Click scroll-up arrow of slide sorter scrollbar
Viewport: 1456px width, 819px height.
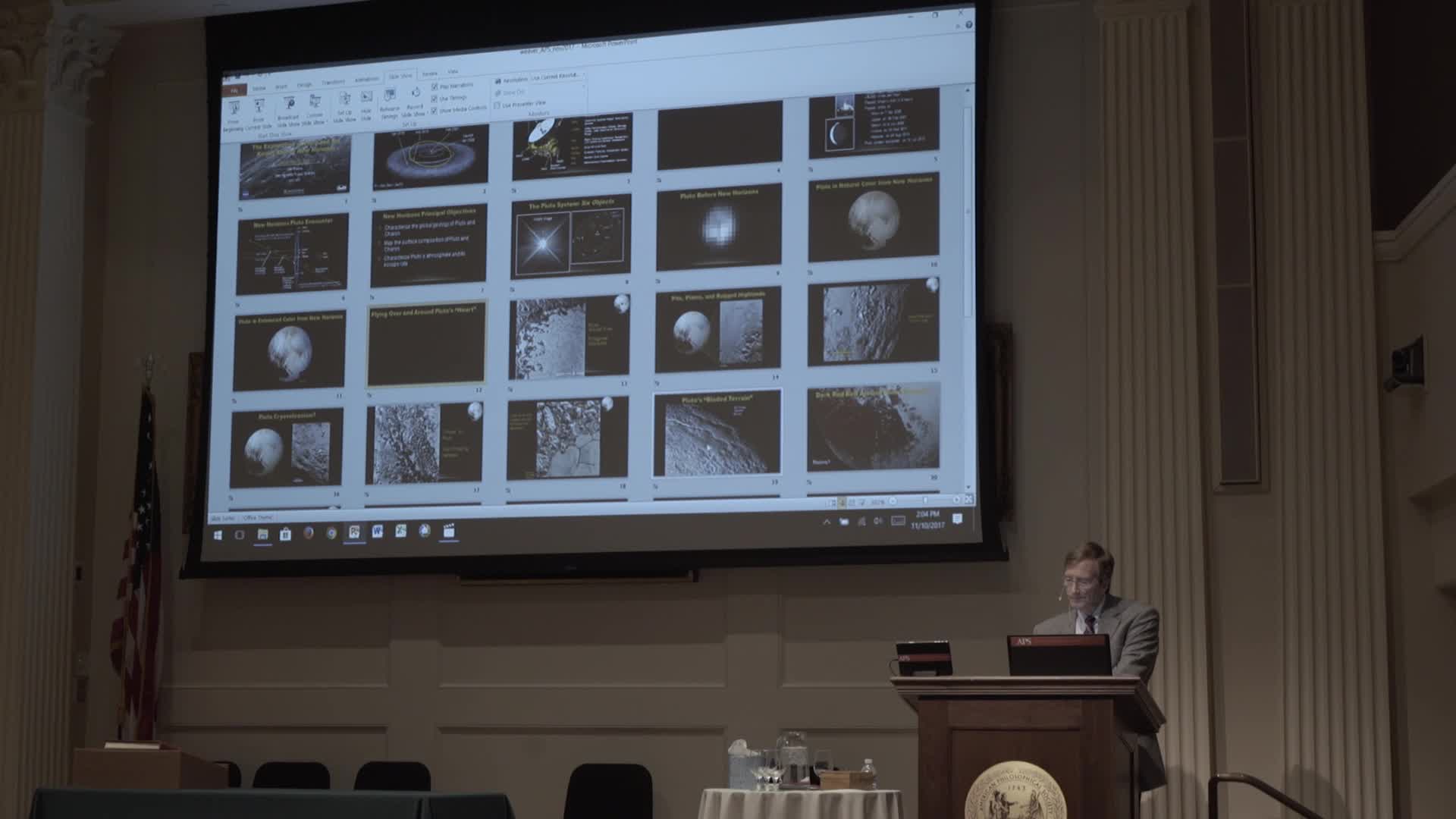[x=967, y=89]
